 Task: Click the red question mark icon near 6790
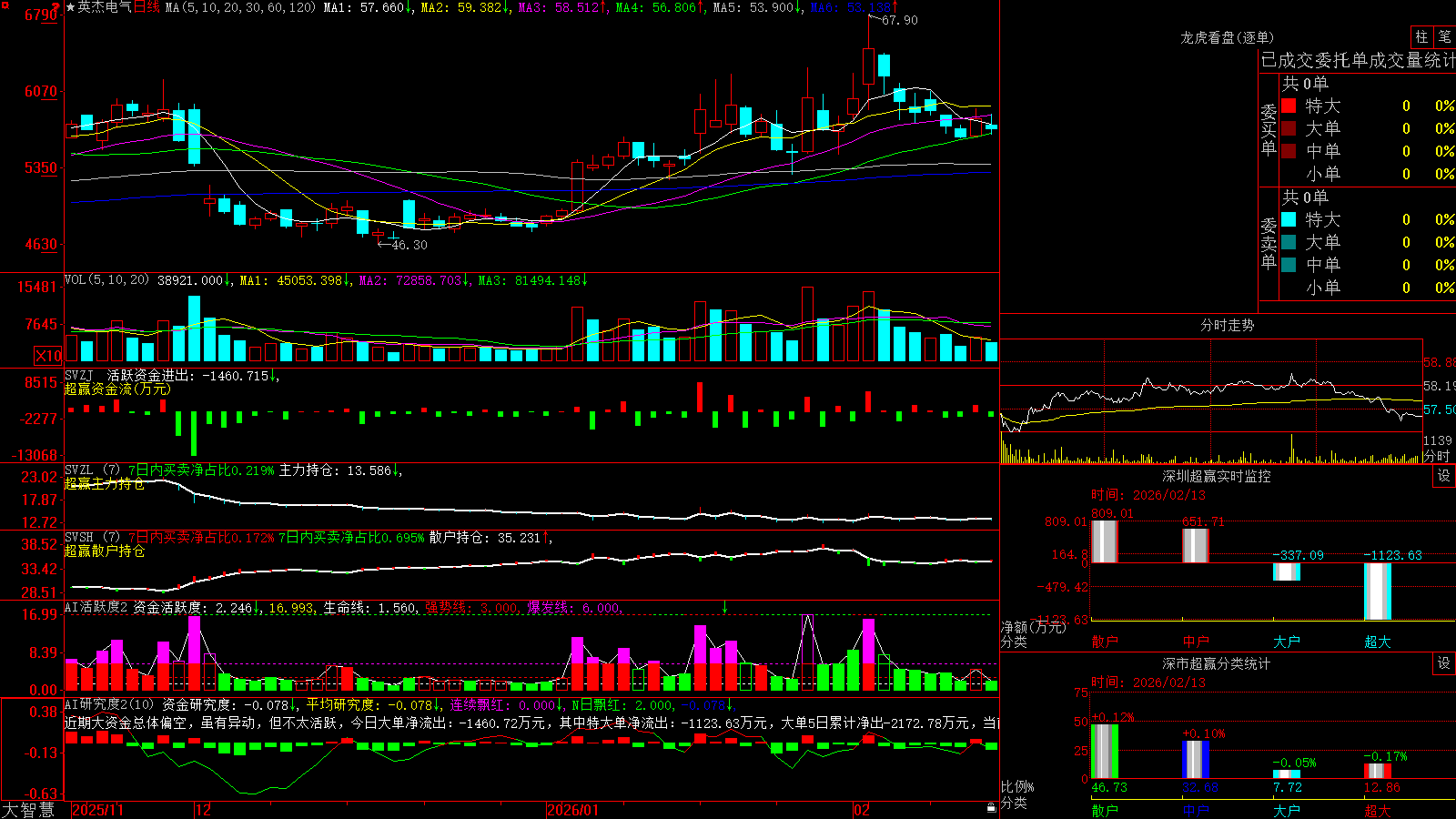(x=56, y=7)
